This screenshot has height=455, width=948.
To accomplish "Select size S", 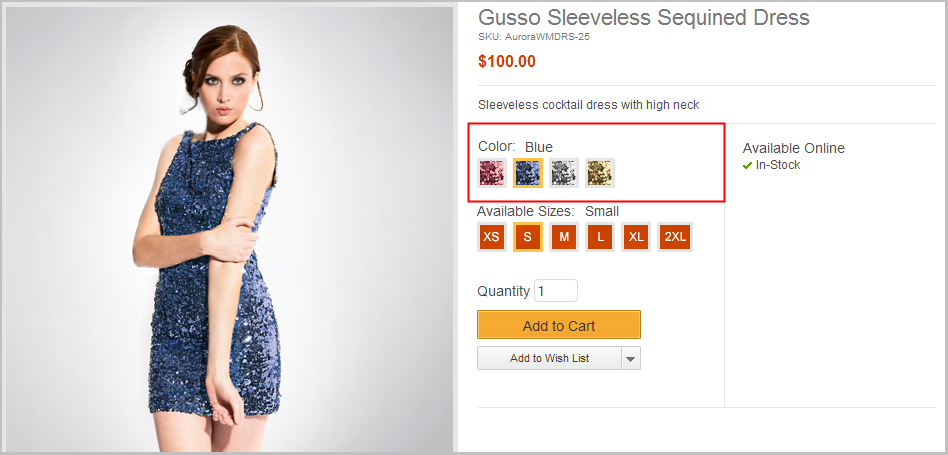I will pyautogui.click(x=528, y=237).
